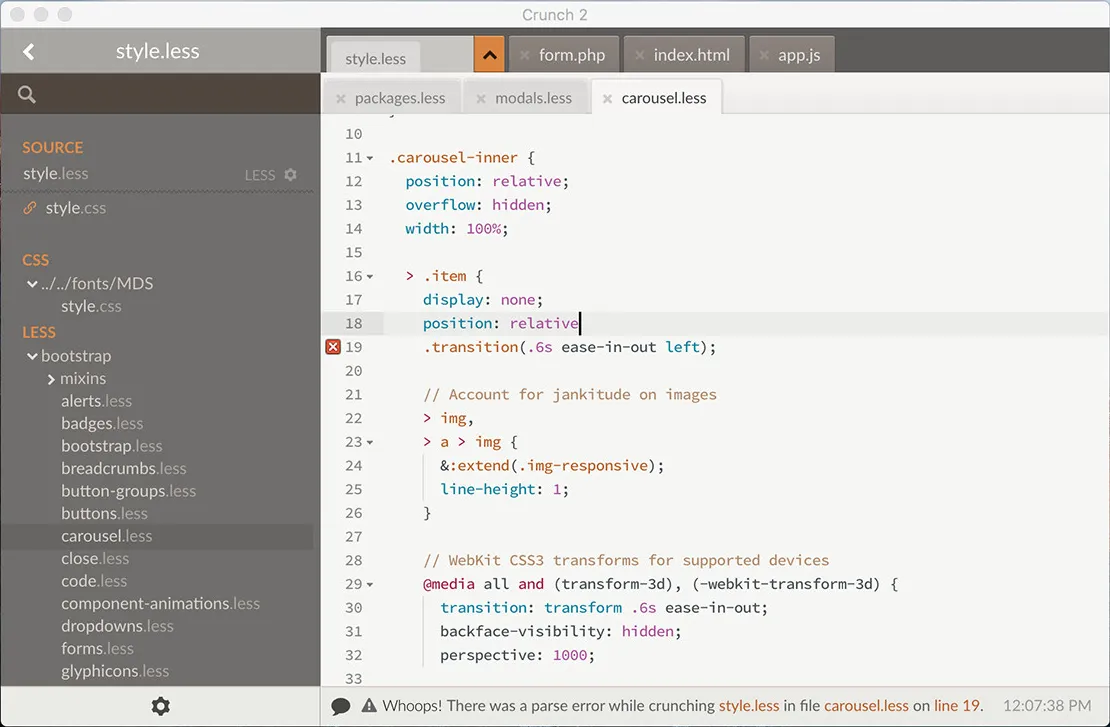Click the warning triangle in the status bar
Viewport: 1110px width, 727px height.
pos(367,705)
